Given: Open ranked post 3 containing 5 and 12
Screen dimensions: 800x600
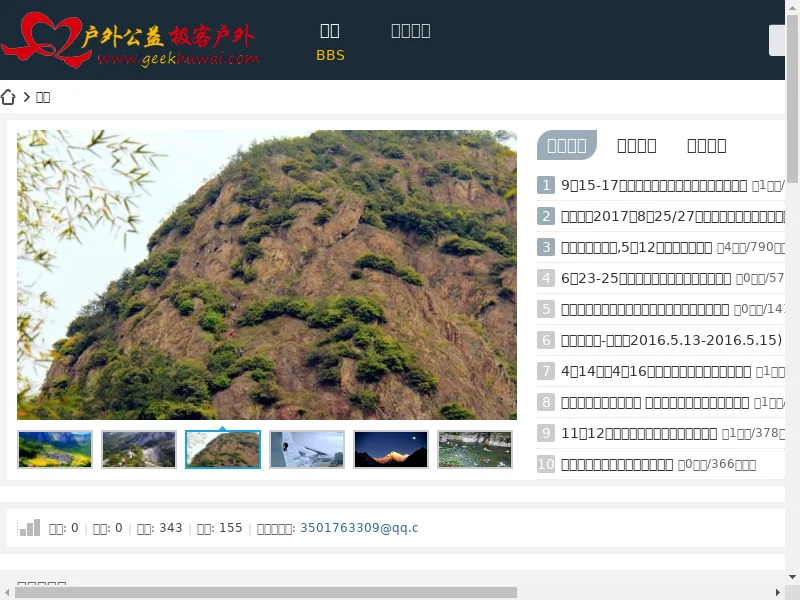Looking at the screenshot, I should 636,247.
